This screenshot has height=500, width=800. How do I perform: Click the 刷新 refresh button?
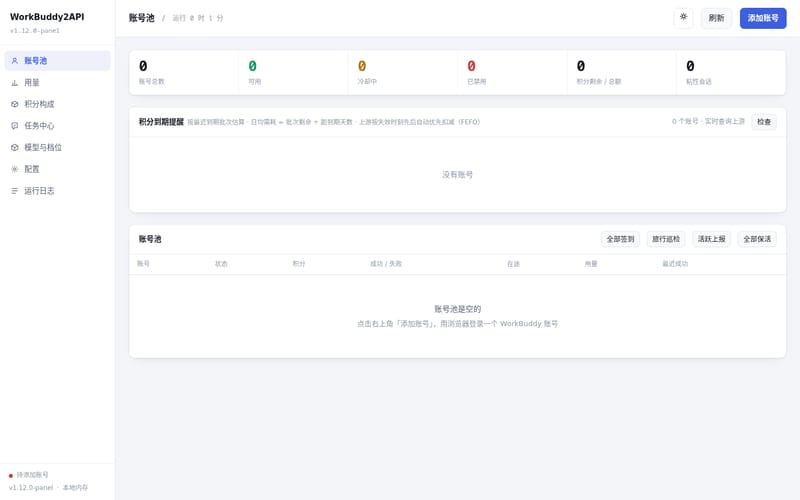tap(716, 18)
